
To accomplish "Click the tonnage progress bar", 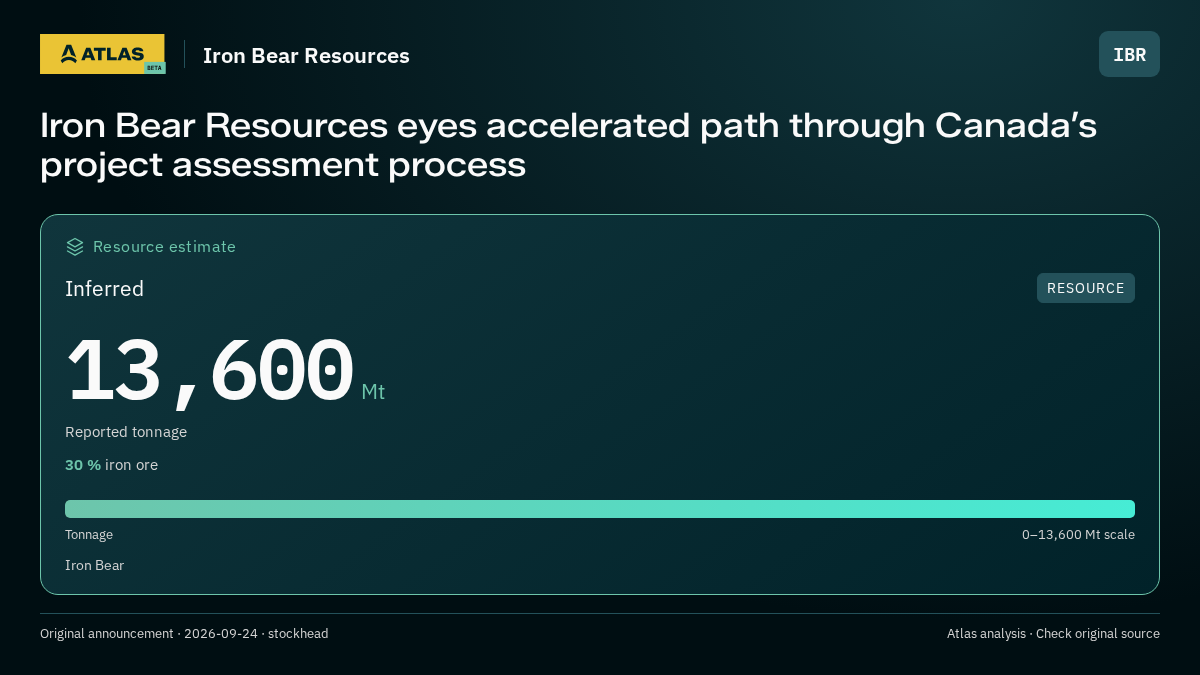I will 600,509.
